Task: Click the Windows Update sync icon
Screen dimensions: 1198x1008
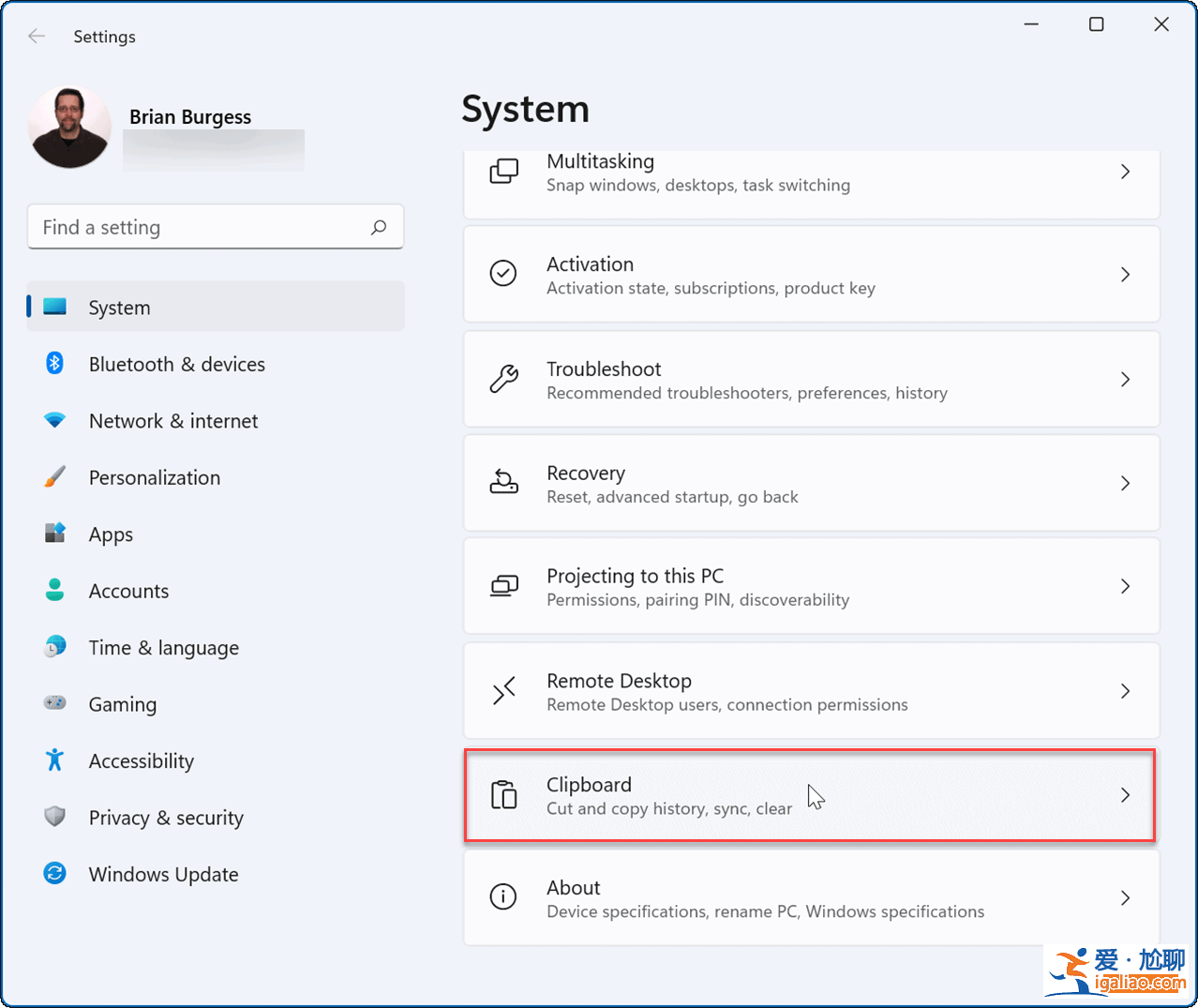Action: [54, 874]
